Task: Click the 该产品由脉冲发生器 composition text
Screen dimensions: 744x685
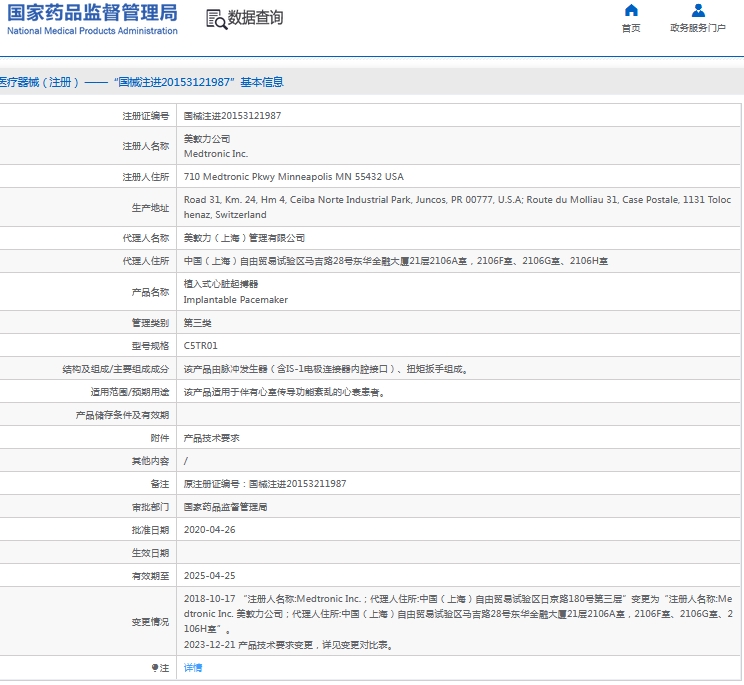Action: point(326,369)
